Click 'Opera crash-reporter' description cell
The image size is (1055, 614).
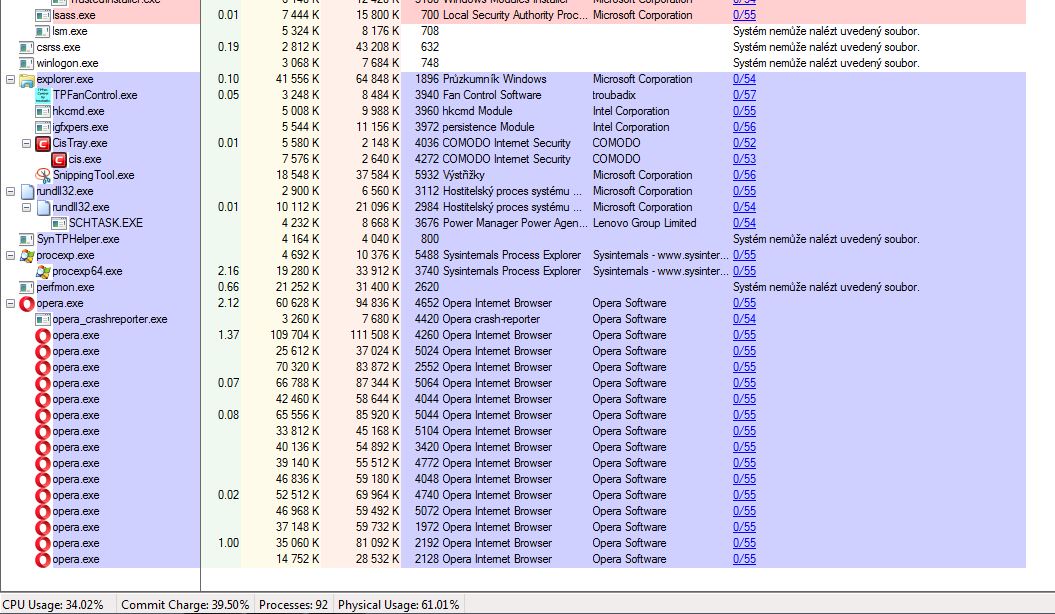click(x=491, y=319)
